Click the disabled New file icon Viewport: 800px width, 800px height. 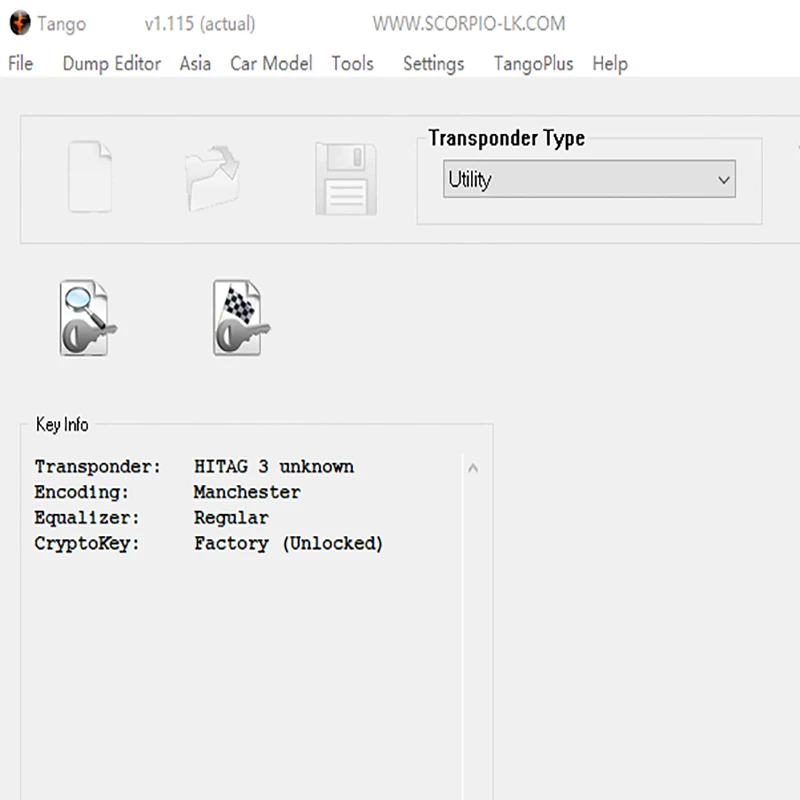(90, 177)
